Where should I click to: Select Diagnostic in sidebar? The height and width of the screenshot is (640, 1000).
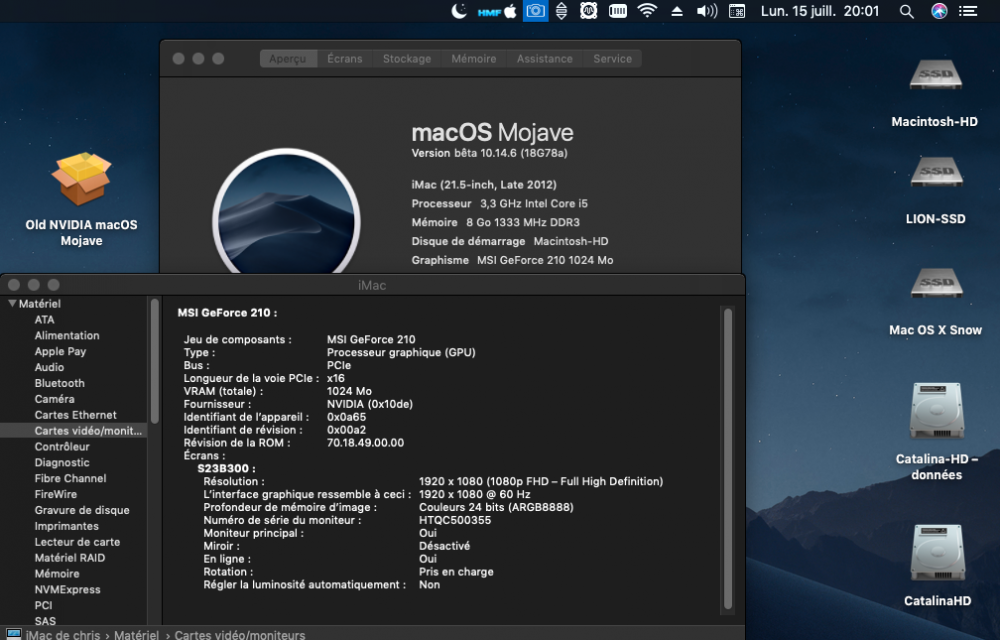click(x=62, y=463)
